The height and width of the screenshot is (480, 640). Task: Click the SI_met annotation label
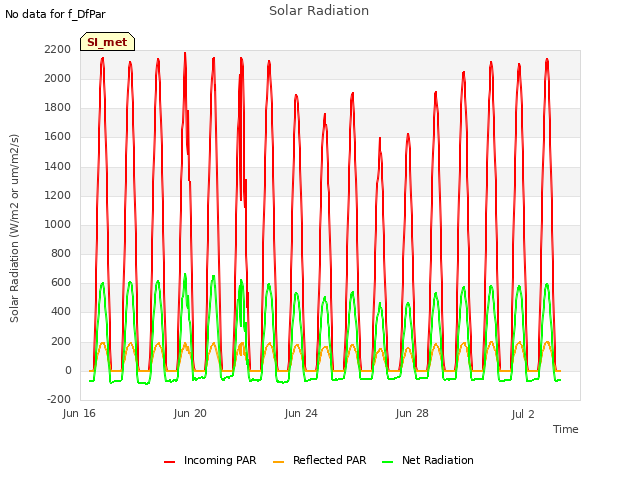(107, 42)
